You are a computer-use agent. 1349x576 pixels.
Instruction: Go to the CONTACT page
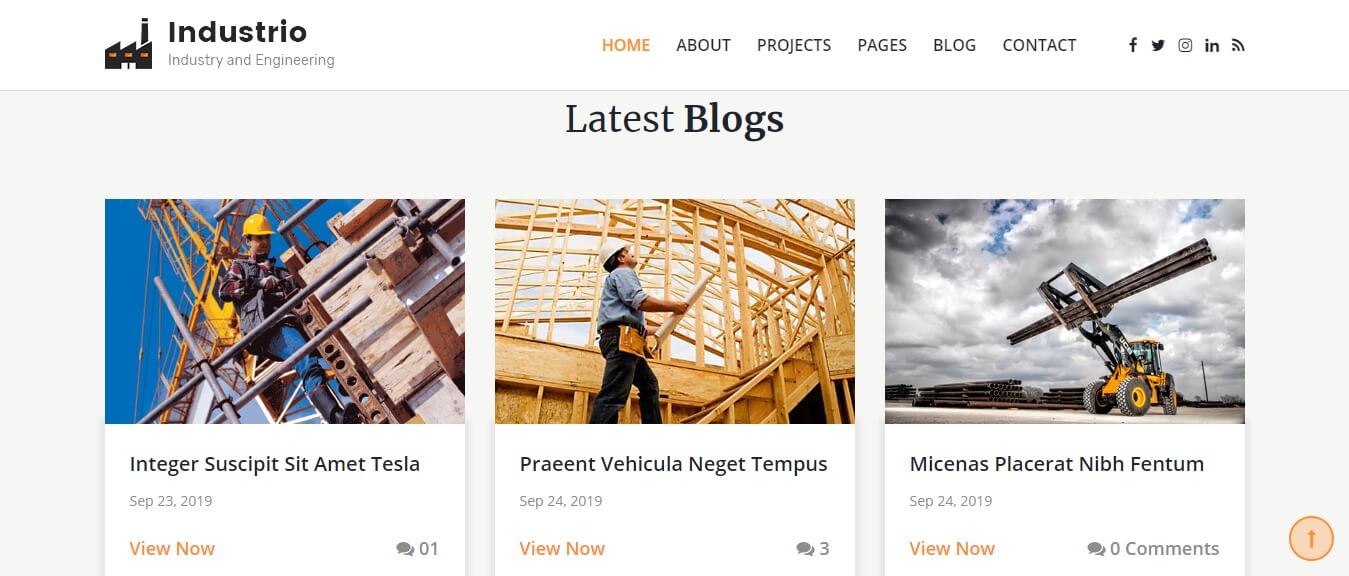pos(1039,45)
